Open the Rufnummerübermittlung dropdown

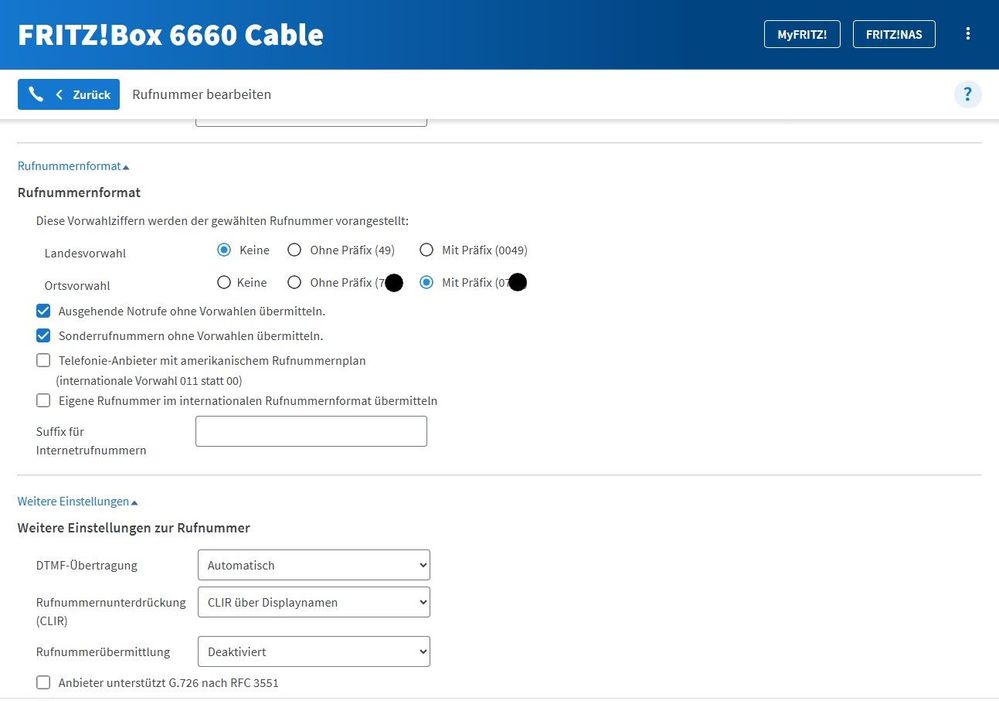coord(314,652)
